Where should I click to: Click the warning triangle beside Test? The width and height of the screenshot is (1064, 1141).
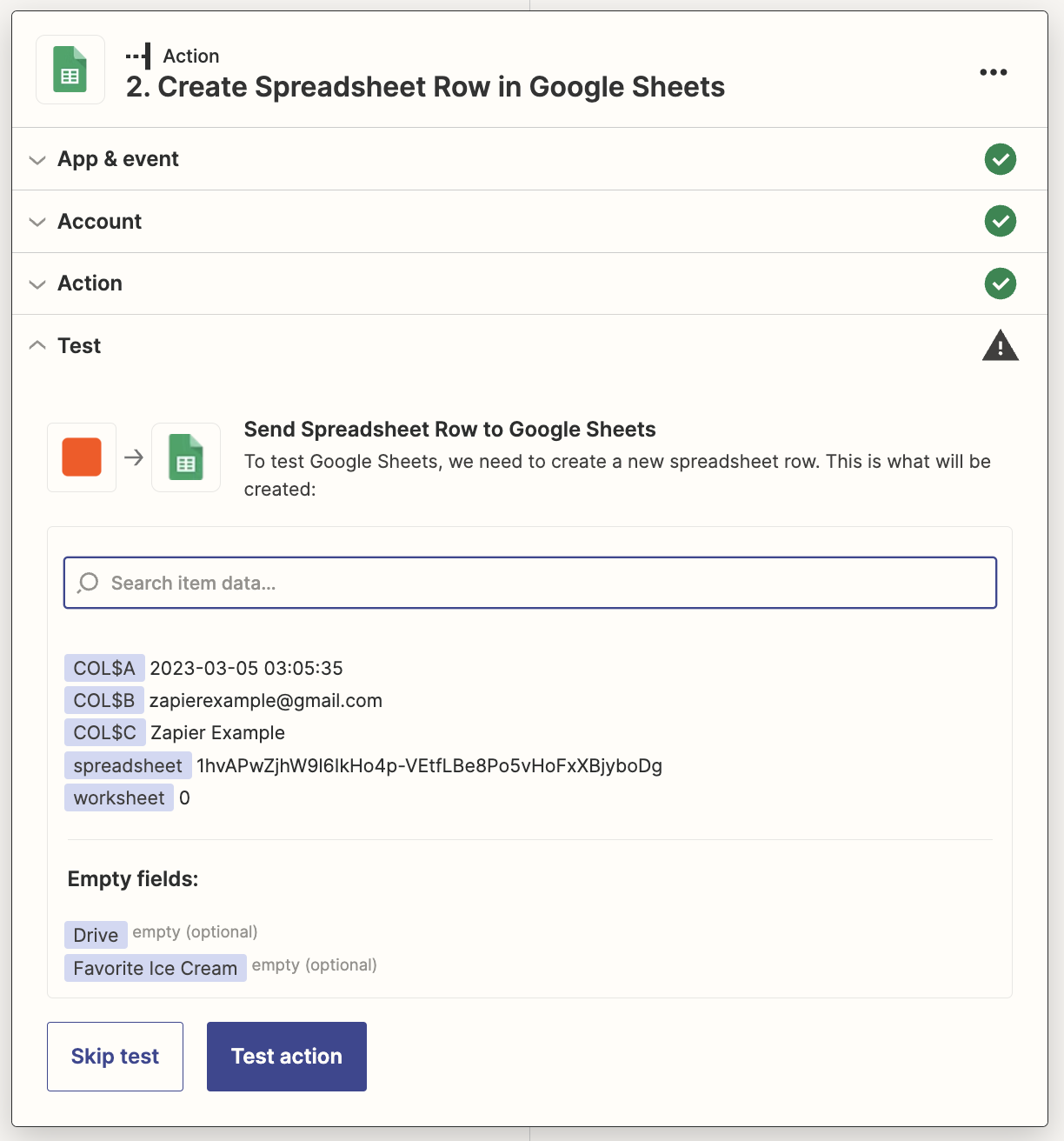point(1001,345)
